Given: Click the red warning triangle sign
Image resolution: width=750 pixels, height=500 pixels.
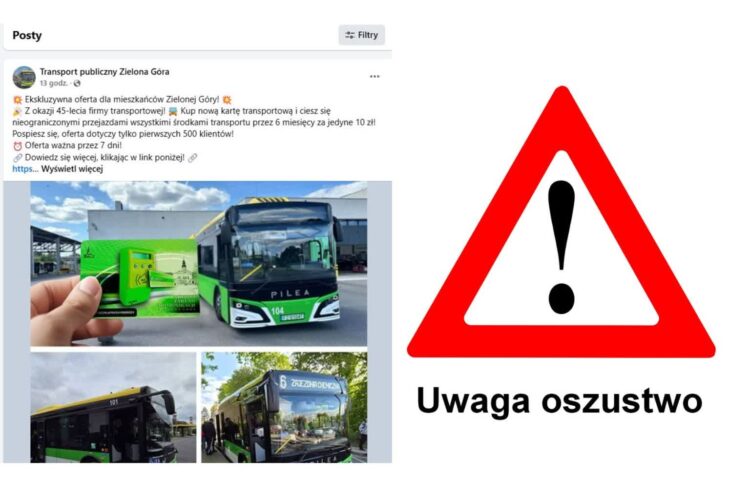Looking at the screenshot, I should coord(561,222).
